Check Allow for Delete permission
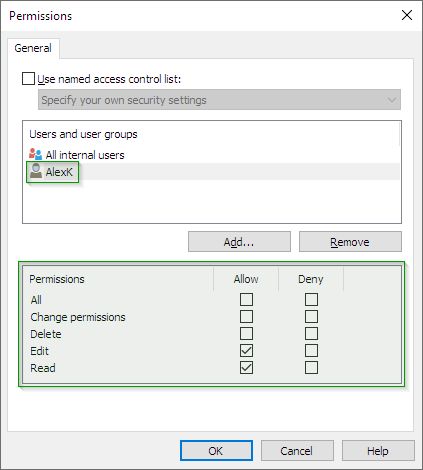Viewport: 423px width, 470px height. pos(246,333)
